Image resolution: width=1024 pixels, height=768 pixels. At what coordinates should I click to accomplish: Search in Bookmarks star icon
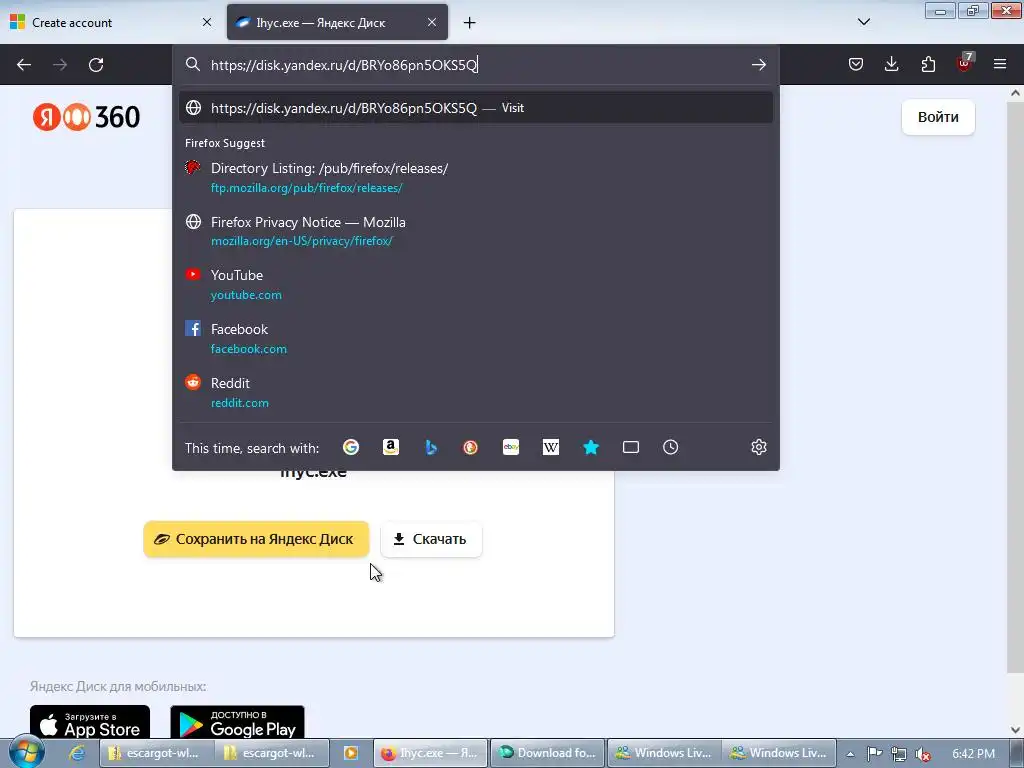click(591, 447)
